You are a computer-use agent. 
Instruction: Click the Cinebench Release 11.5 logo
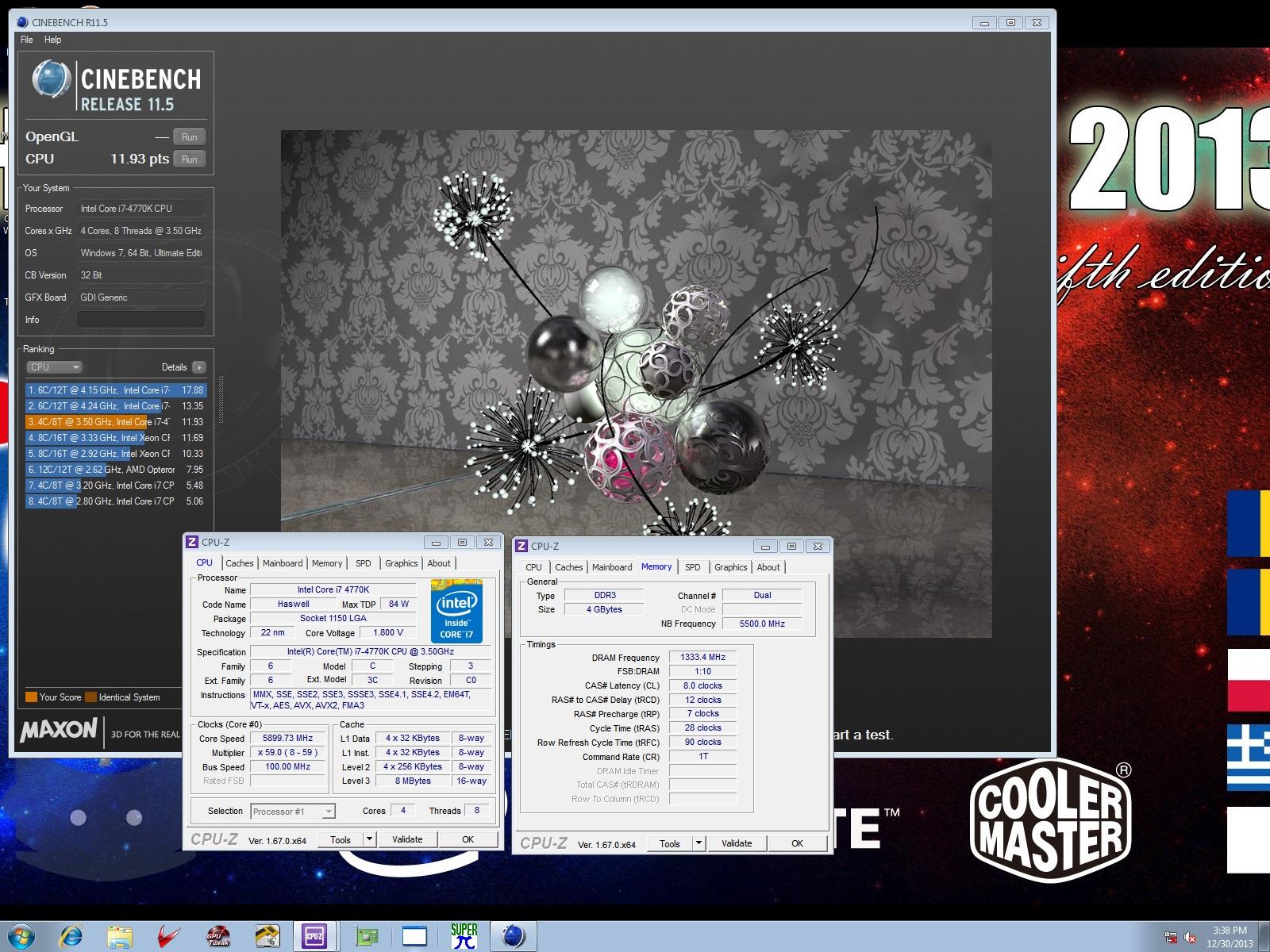pyautogui.click(x=116, y=86)
